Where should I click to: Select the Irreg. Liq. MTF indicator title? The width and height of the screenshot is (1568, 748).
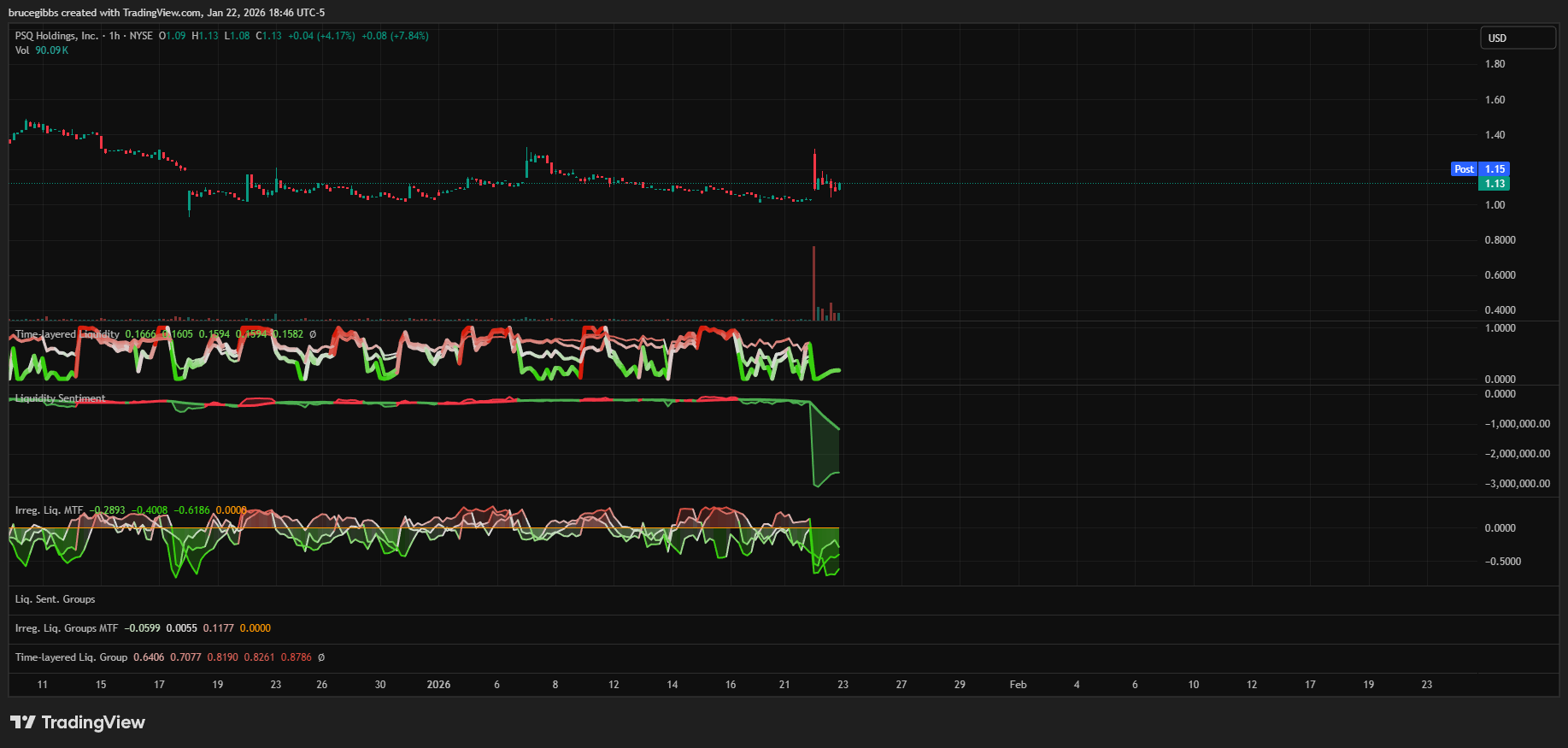(49, 510)
